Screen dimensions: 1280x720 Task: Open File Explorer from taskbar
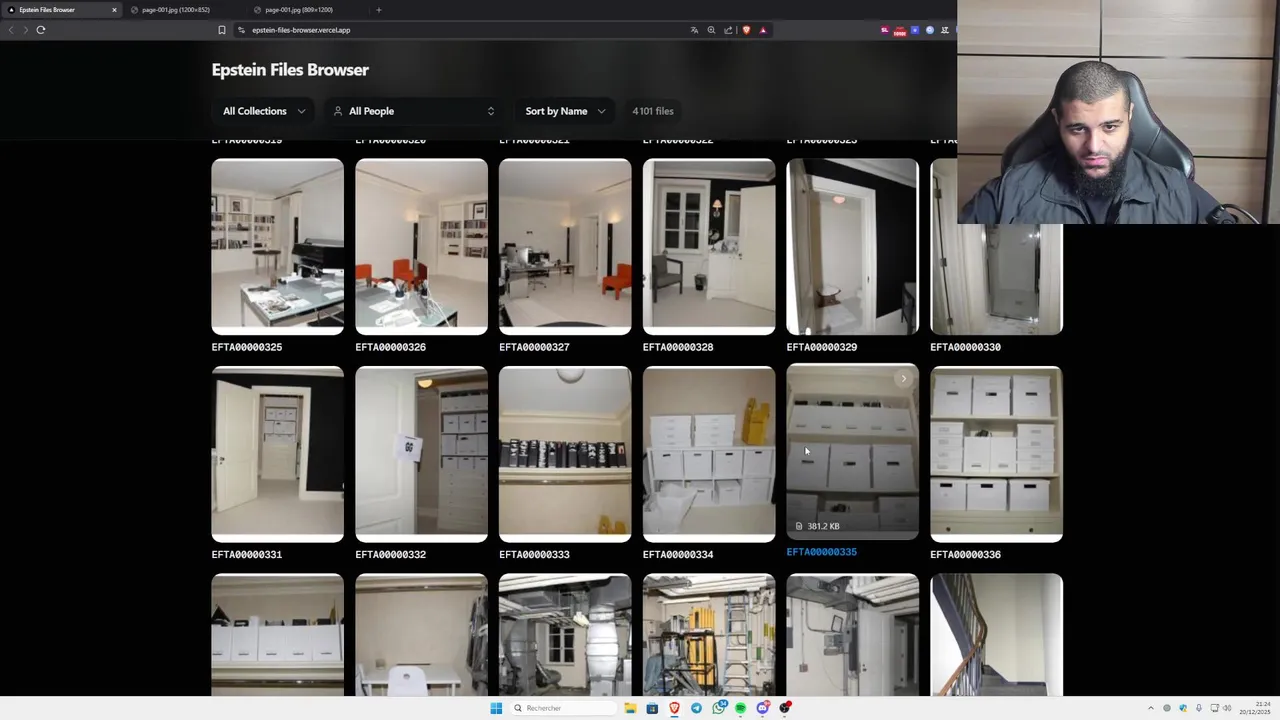click(630, 708)
